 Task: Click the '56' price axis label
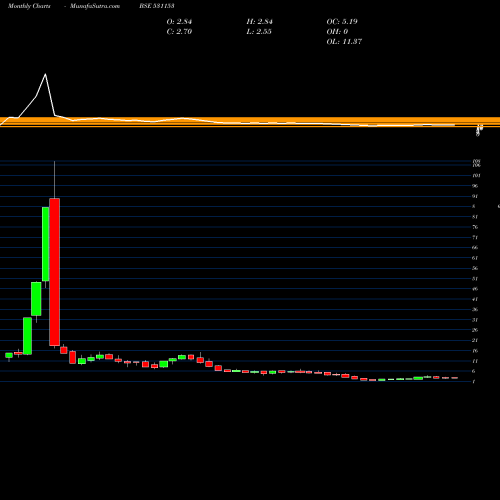475,268
